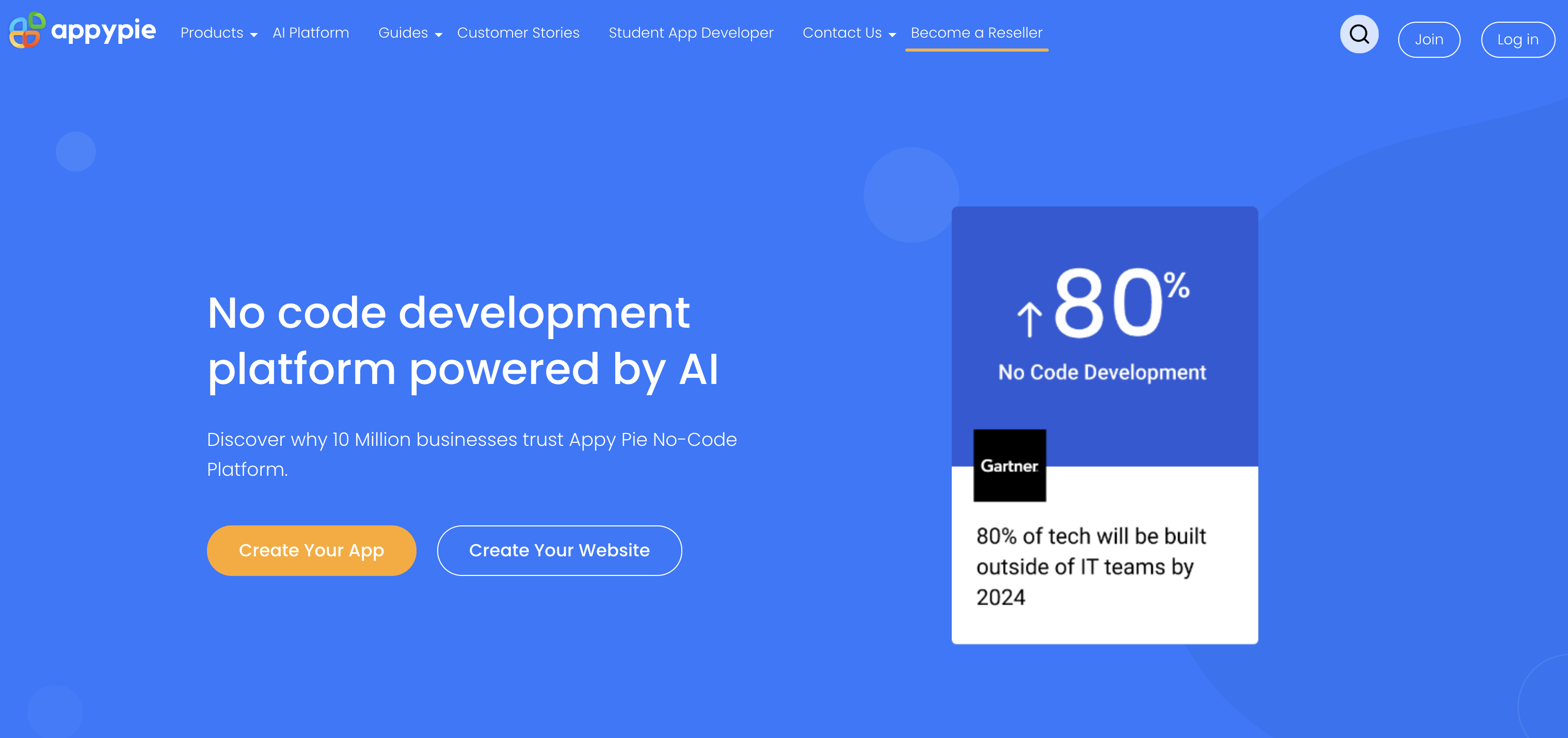Click the Gartner quote about IT teams
The width and height of the screenshot is (1568, 738).
point(1090,566)
